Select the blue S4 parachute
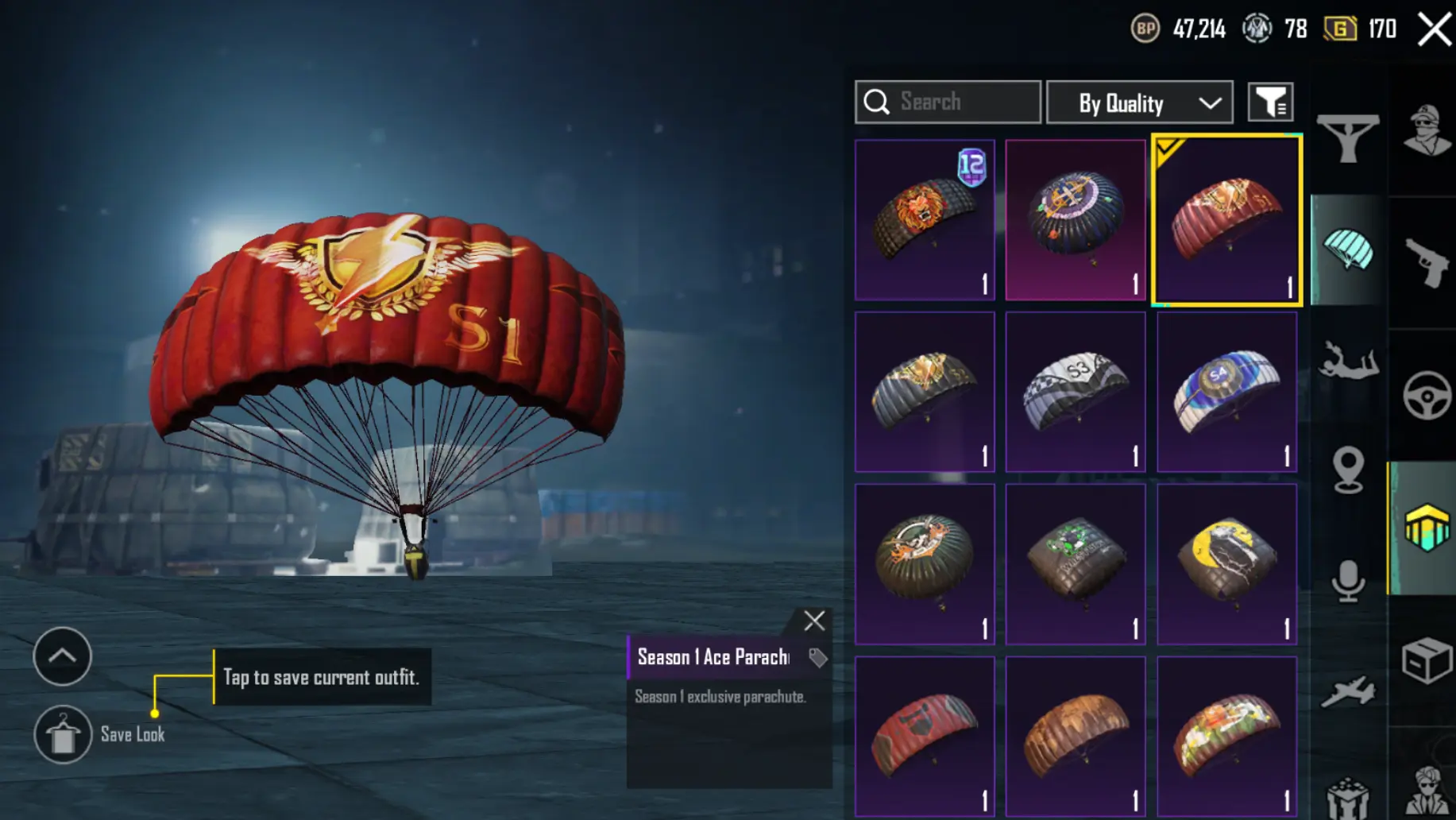 pos(1227,392)
